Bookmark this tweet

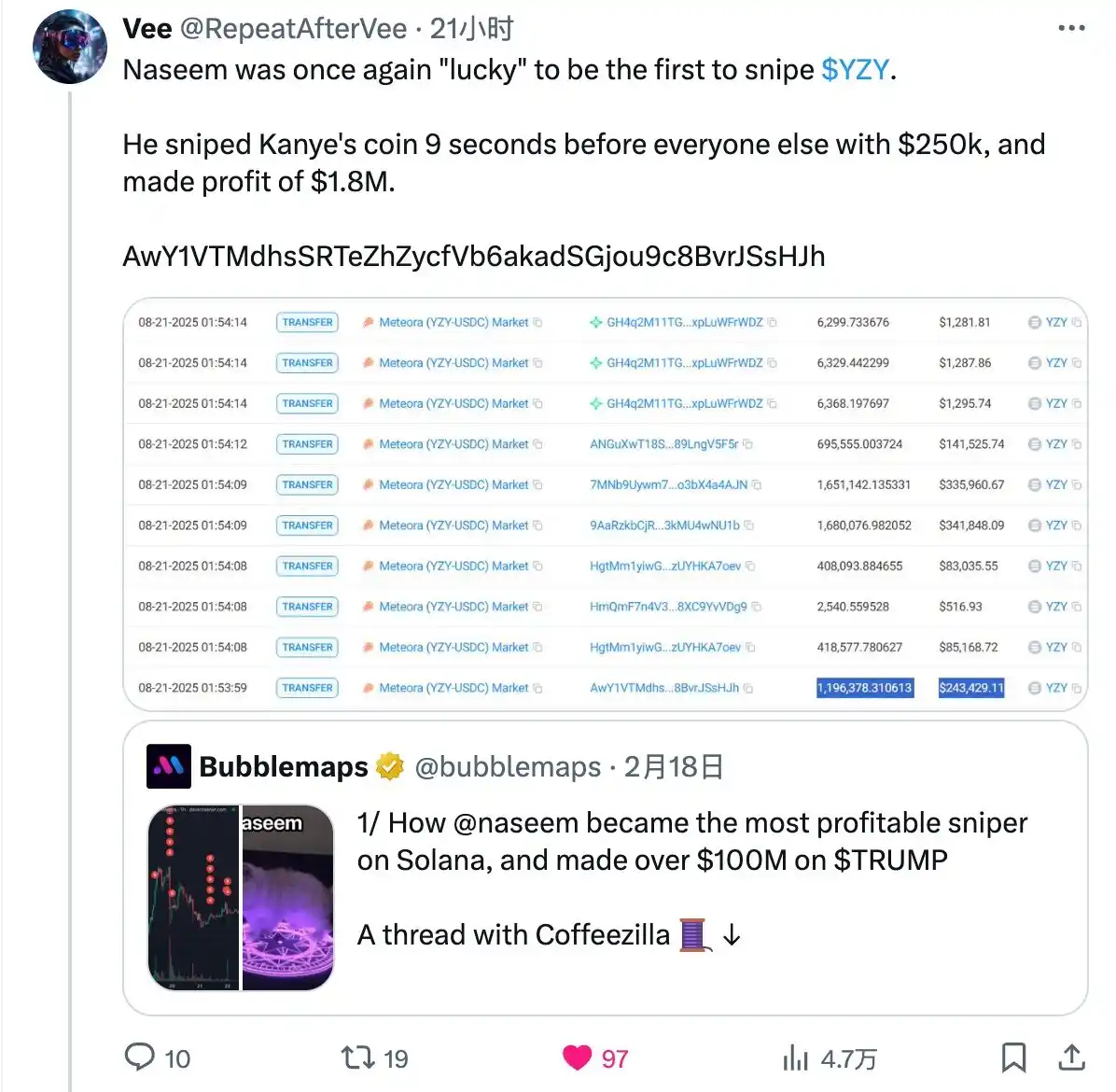coord(1013,1057)
